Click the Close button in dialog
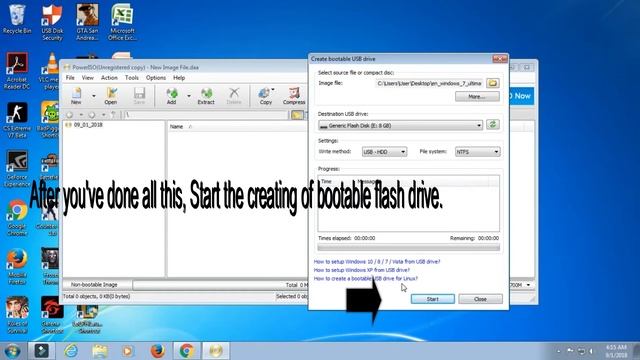The width and height of the screenshot is (640, 360). (480, 299)
